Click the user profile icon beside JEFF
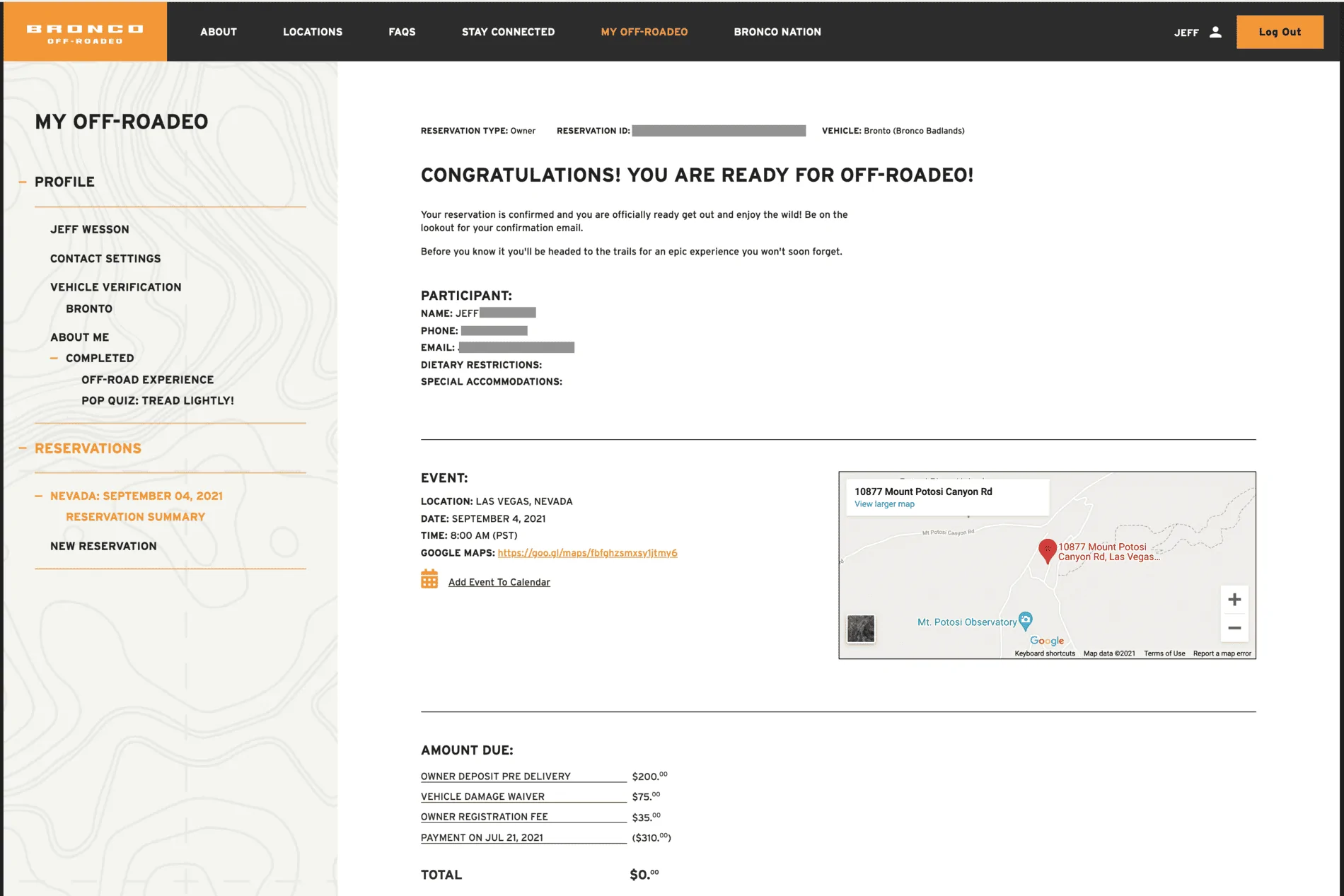 click(x=1215, y=32)
